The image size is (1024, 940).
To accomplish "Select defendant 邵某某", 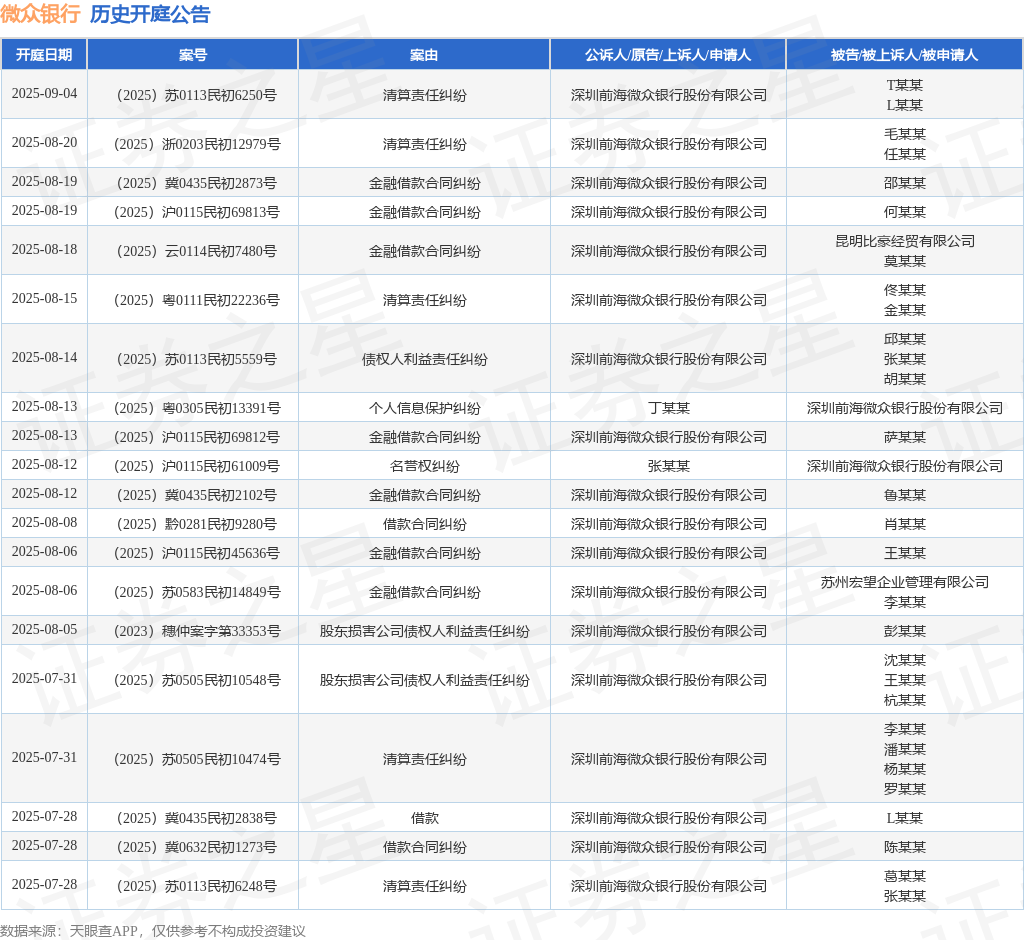I will [x=904, y=183].
